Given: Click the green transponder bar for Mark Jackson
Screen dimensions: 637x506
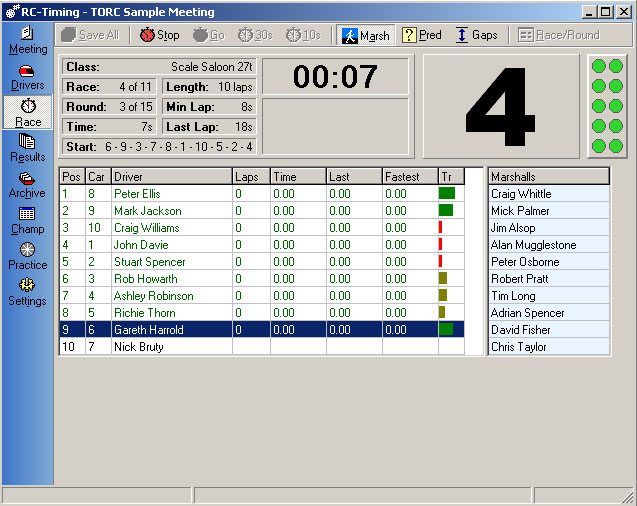Looking at the screenshot, I should [x=446, y=211].
